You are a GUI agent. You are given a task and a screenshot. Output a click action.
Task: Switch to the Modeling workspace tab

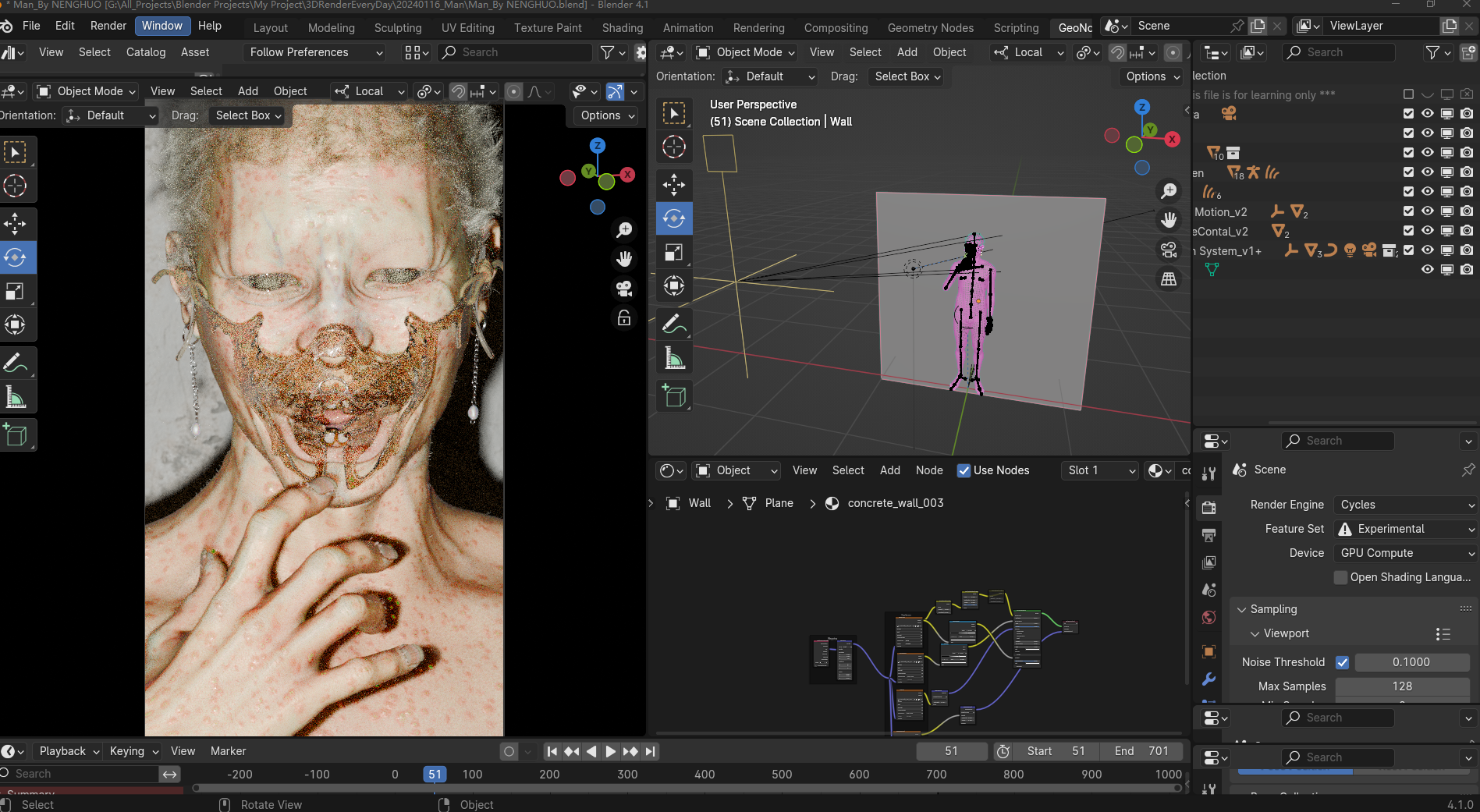coord(332,28)
